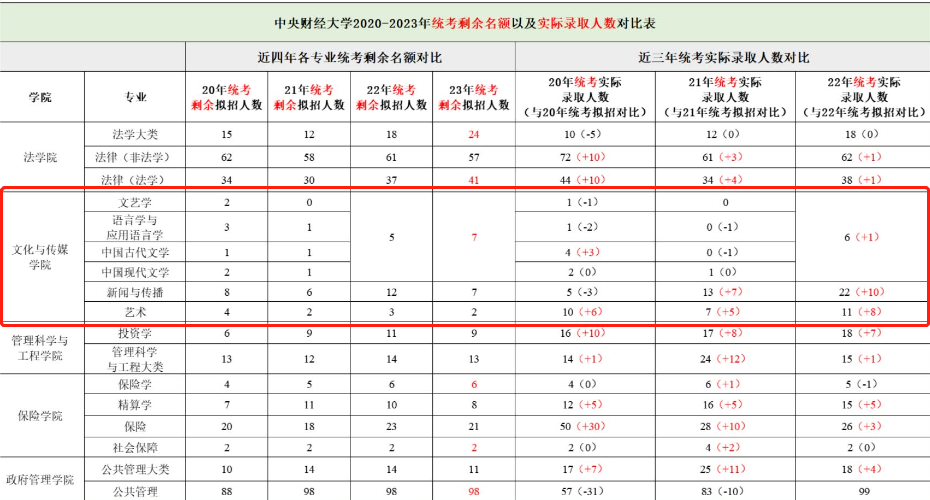
Task: Click the 文化与传媒学院 college cell
Action: point(43,257)
